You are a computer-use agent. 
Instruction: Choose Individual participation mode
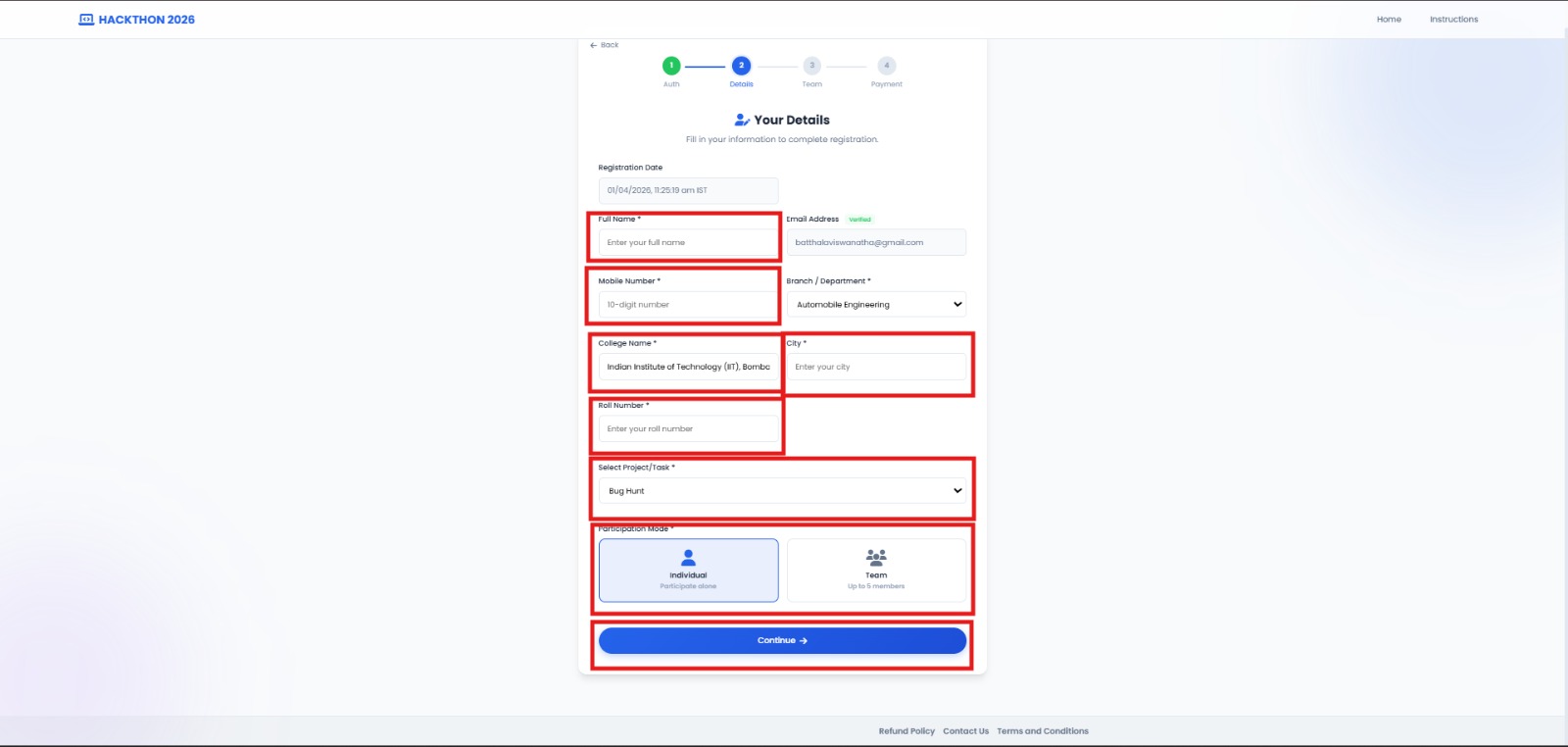688,570
